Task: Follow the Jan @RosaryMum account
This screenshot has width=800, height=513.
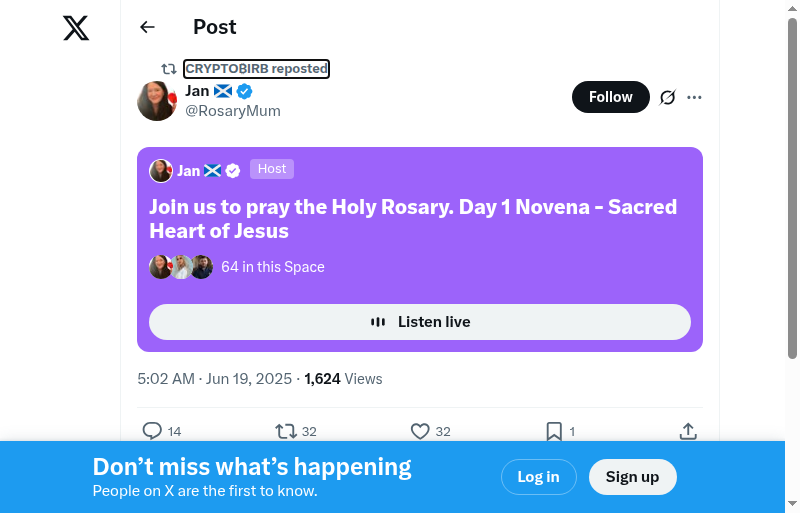Action: pyautogui.click(x=610, y=97)
